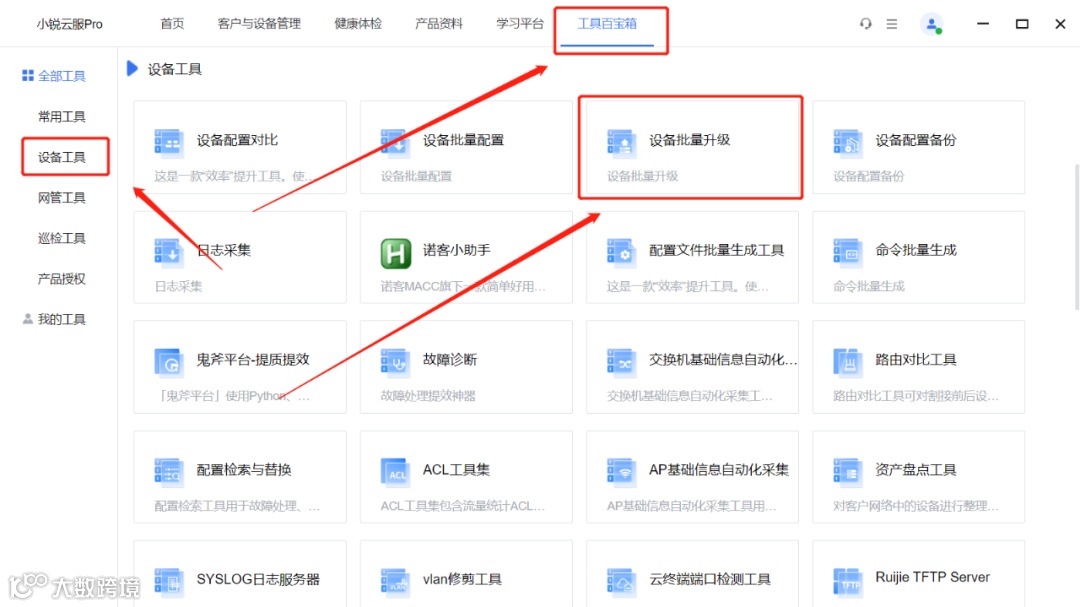
Task: Click the AP基础信息自动化采集 icon
Action: click(621, 472)
